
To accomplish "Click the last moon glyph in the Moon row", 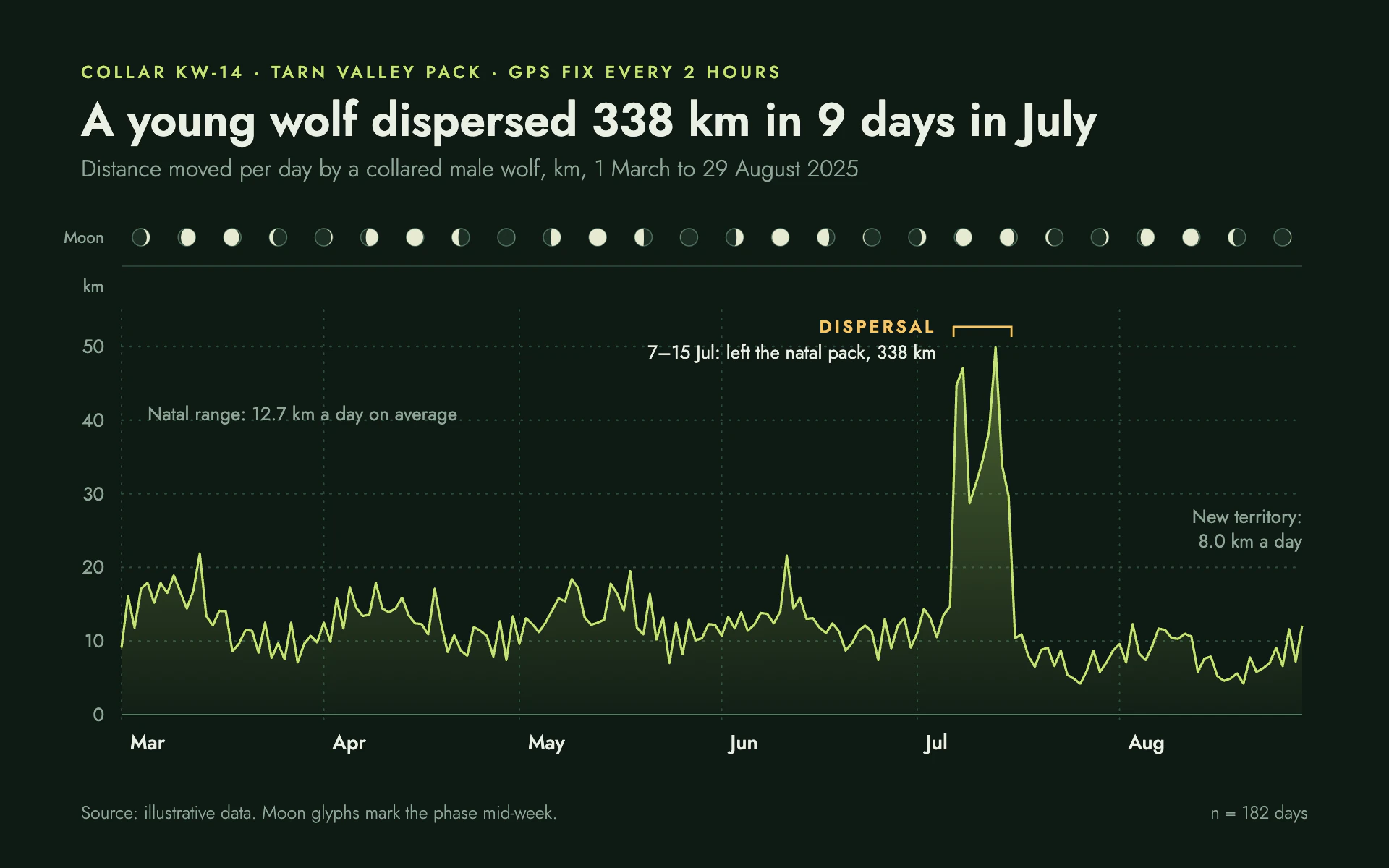I will click(x=1283, y=237).
